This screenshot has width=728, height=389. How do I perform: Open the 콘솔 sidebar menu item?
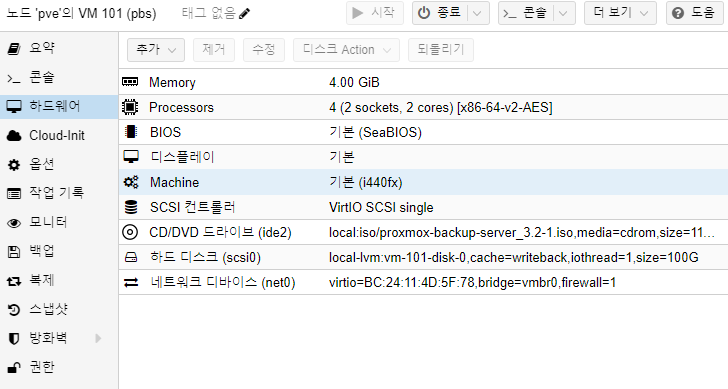(x=59, y=78)
